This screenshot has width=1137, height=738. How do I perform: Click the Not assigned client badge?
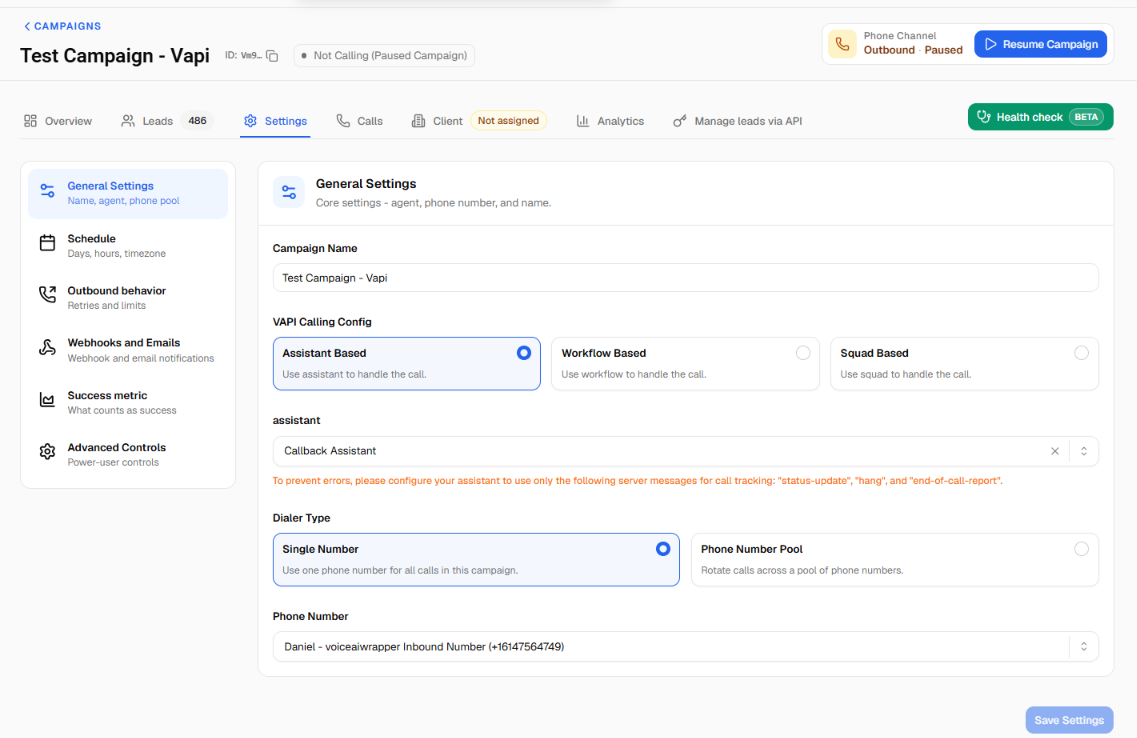tap(508, 121)
